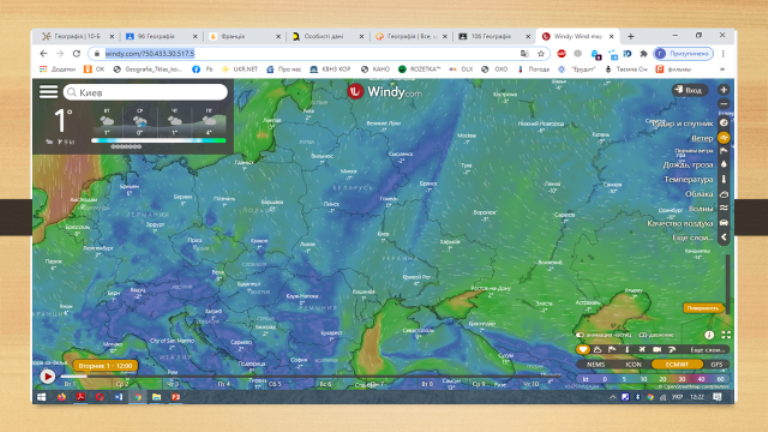
Task: Select the Волны waves layer icon
Action: [724, 208]
